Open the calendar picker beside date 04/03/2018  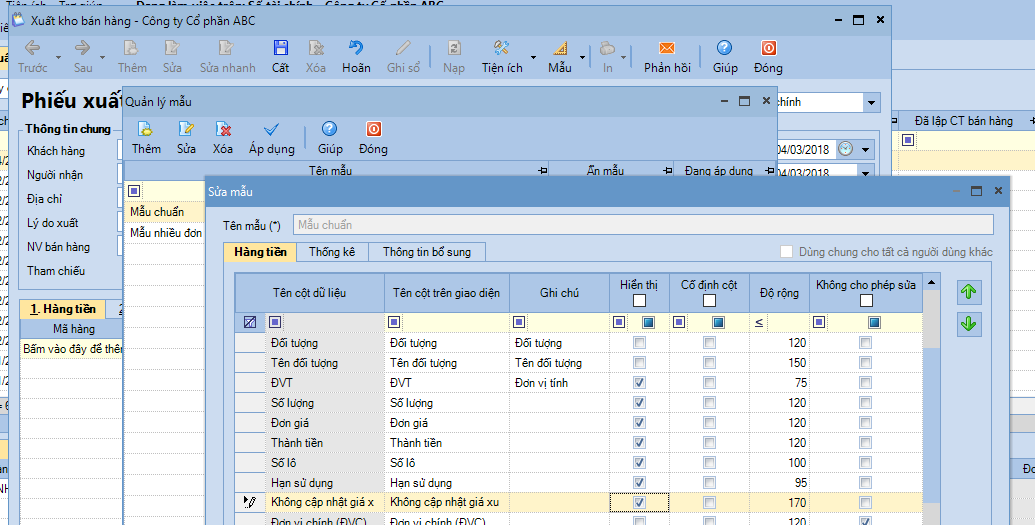846,149
